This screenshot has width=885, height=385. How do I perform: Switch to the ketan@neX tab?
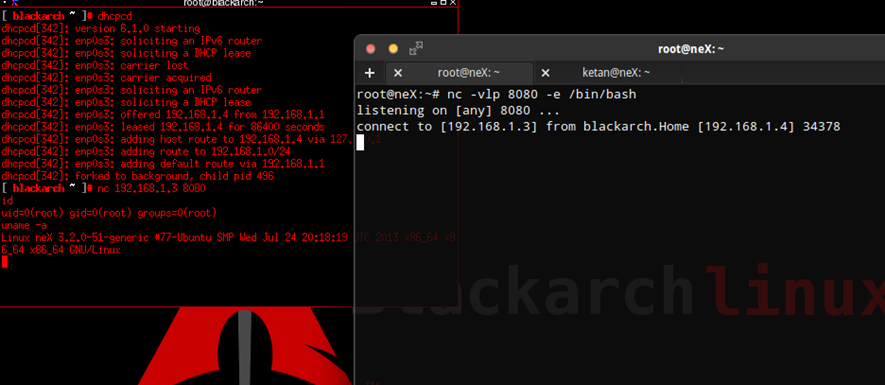coord(616,73)
